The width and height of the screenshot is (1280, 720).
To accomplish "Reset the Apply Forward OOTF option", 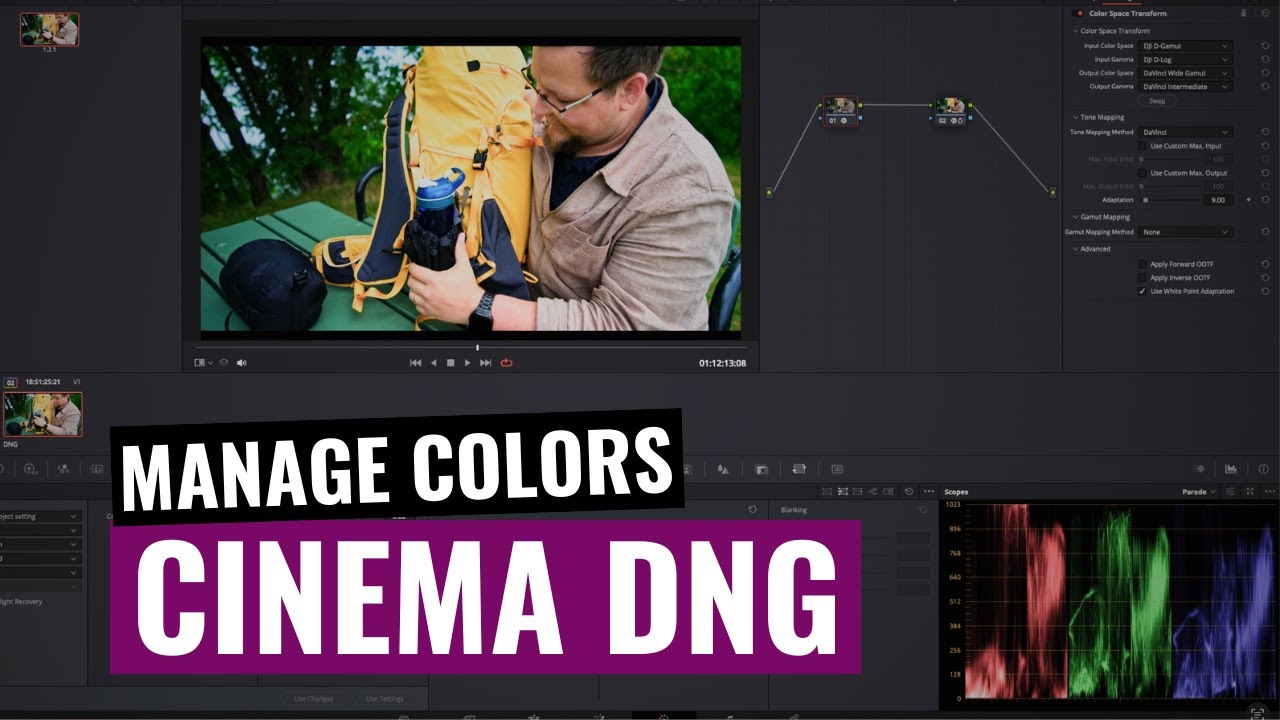I will tap(1265, 264).
